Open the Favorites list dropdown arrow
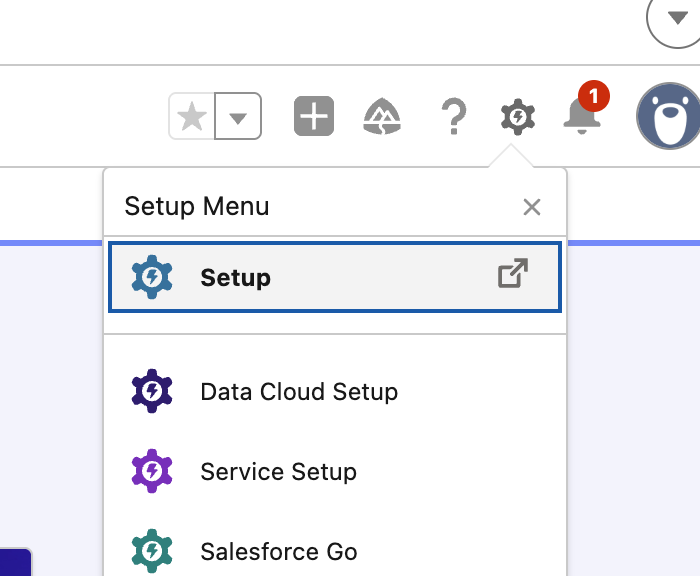The width and height of the screenshot is (700, 576). pos(238,117)
